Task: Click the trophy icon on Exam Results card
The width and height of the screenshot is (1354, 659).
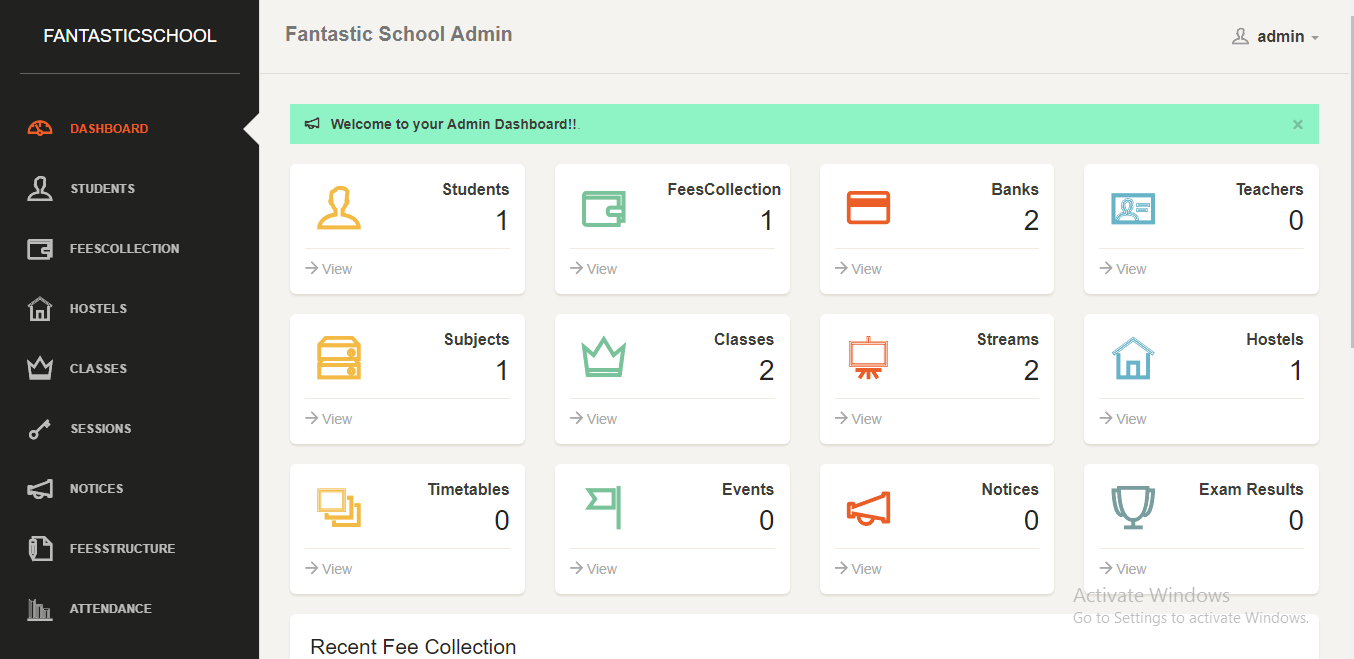Action: pos(1132,508)
